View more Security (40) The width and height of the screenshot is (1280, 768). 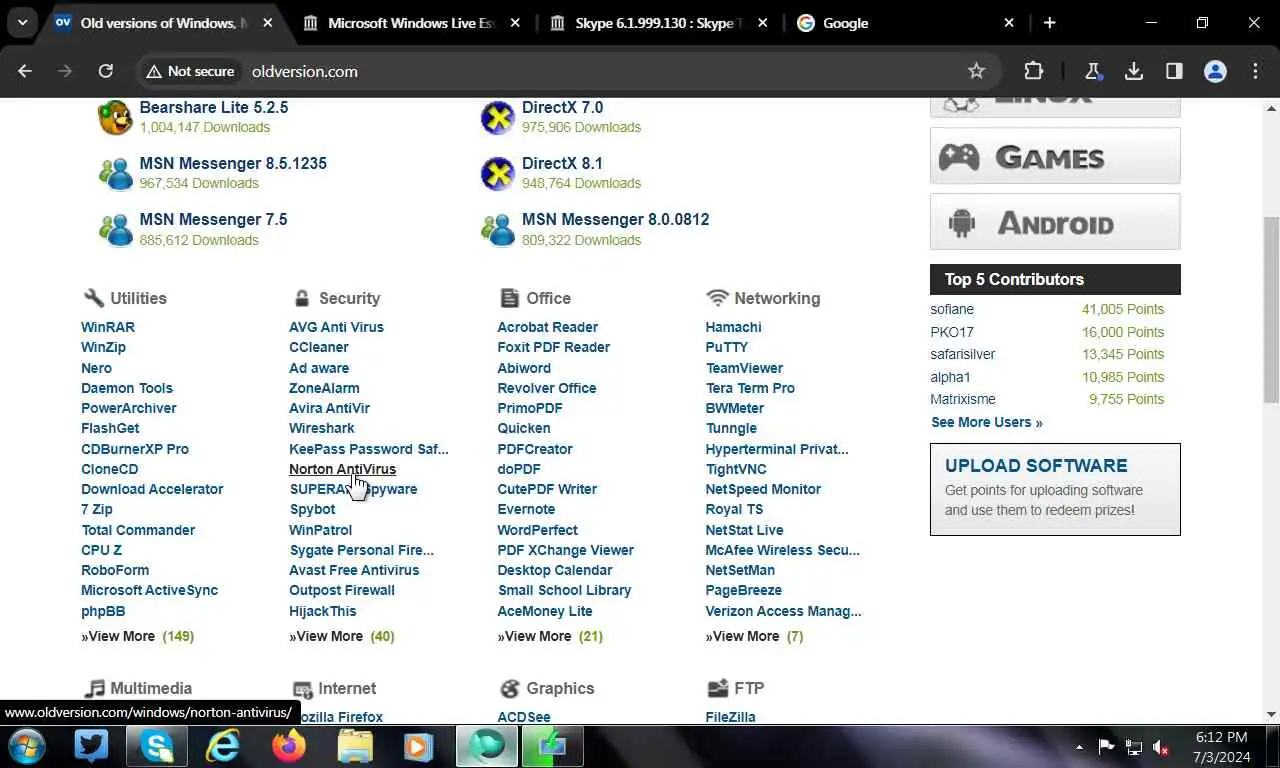(x=342, y=636)
